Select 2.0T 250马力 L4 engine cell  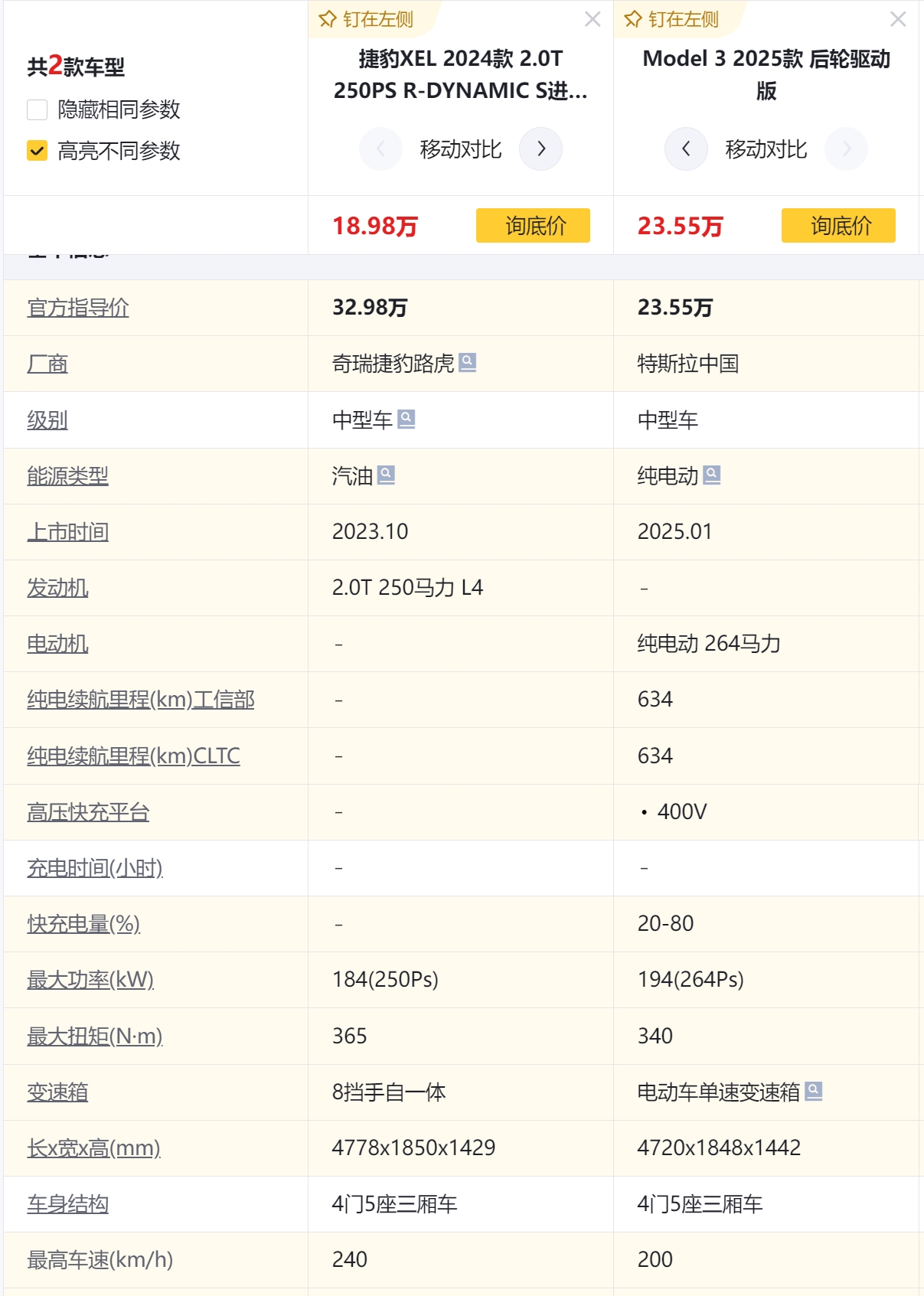(x=407, y=588)
